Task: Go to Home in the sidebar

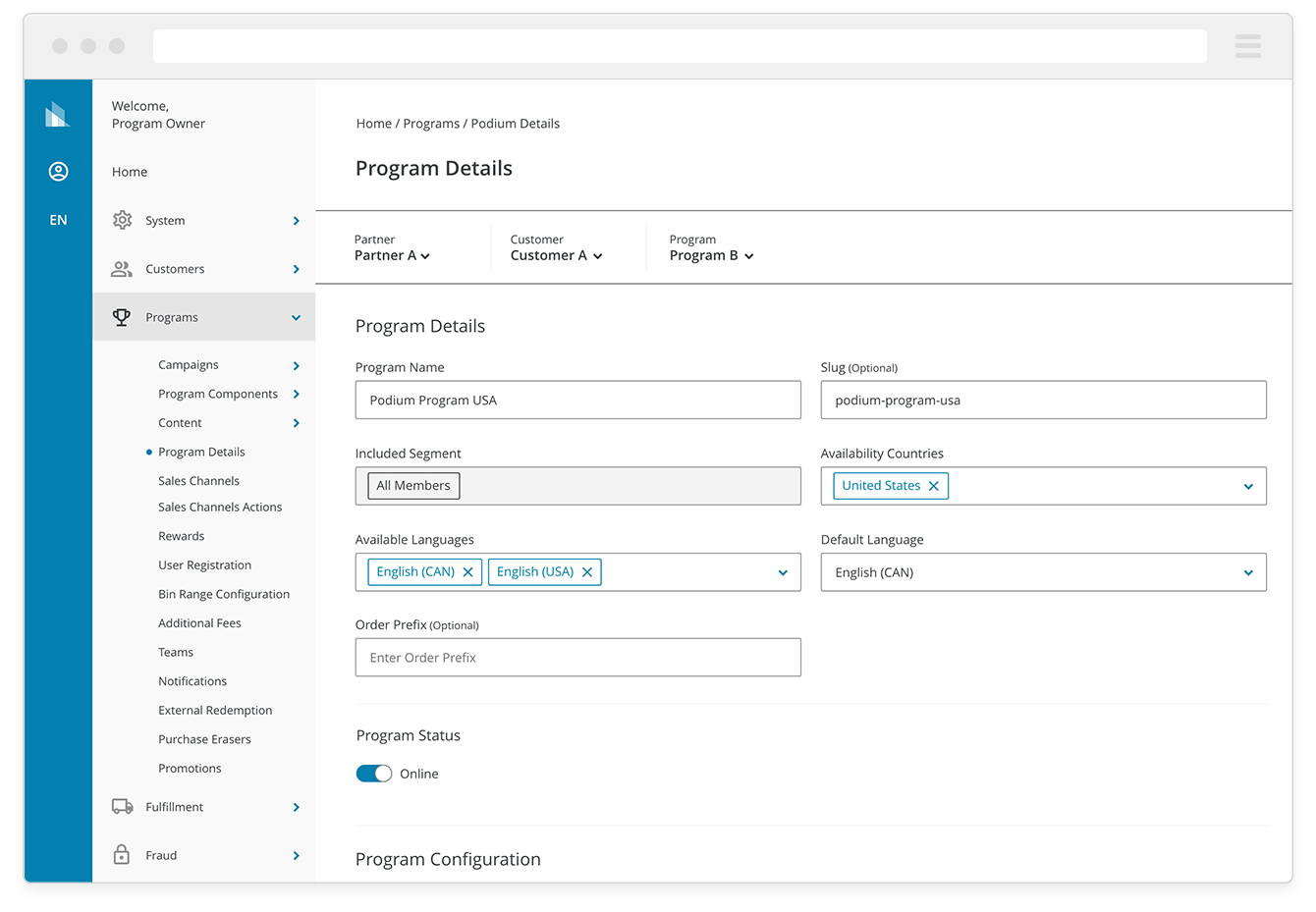Action: (x=130, y=172)
